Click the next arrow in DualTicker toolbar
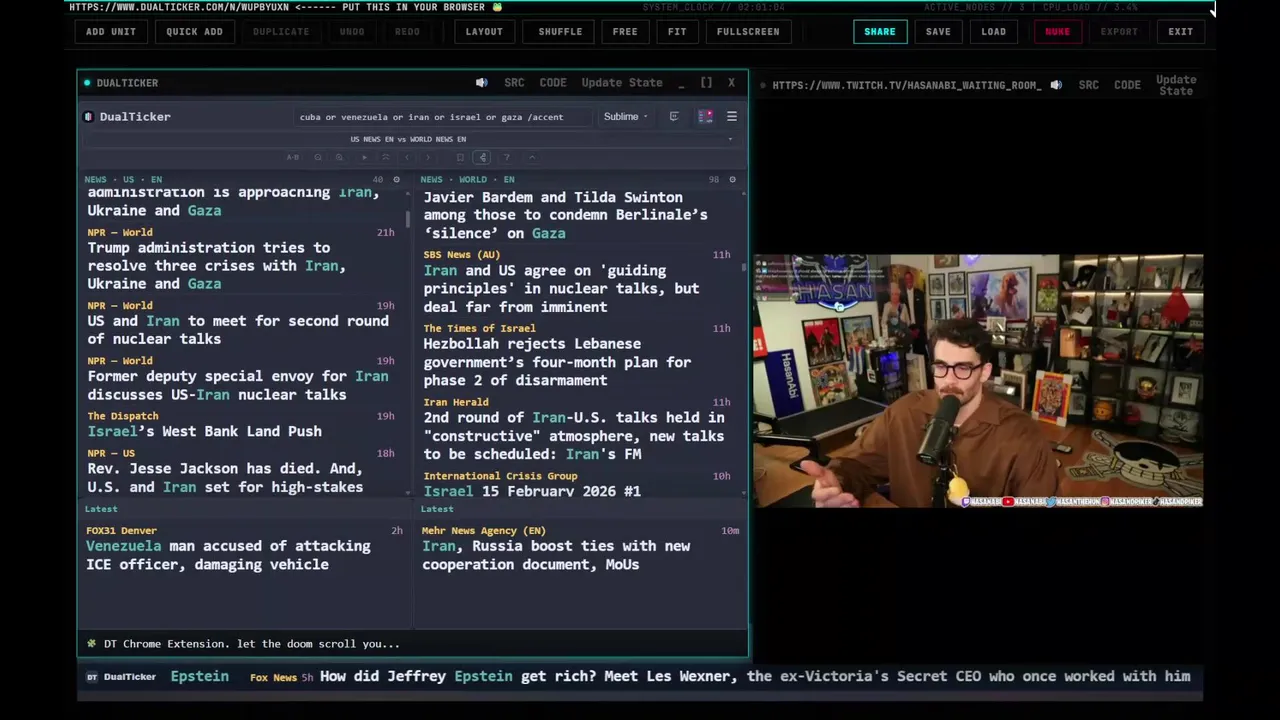The width and height of the screenshot is (1280, 720). [428, 157]
